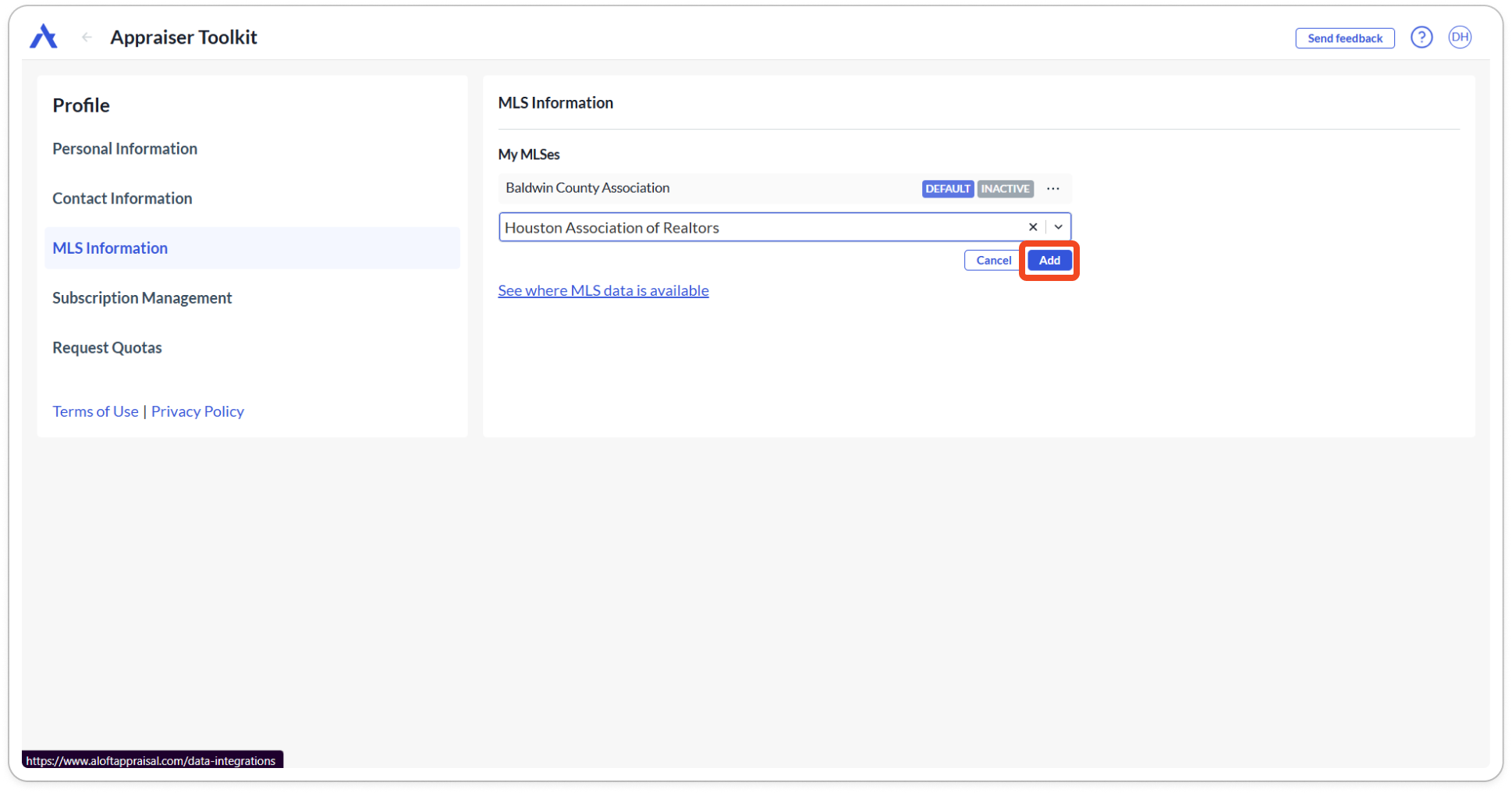Select MLS Information in Profile
The image size is (1512, 793).
pos(252,248)
